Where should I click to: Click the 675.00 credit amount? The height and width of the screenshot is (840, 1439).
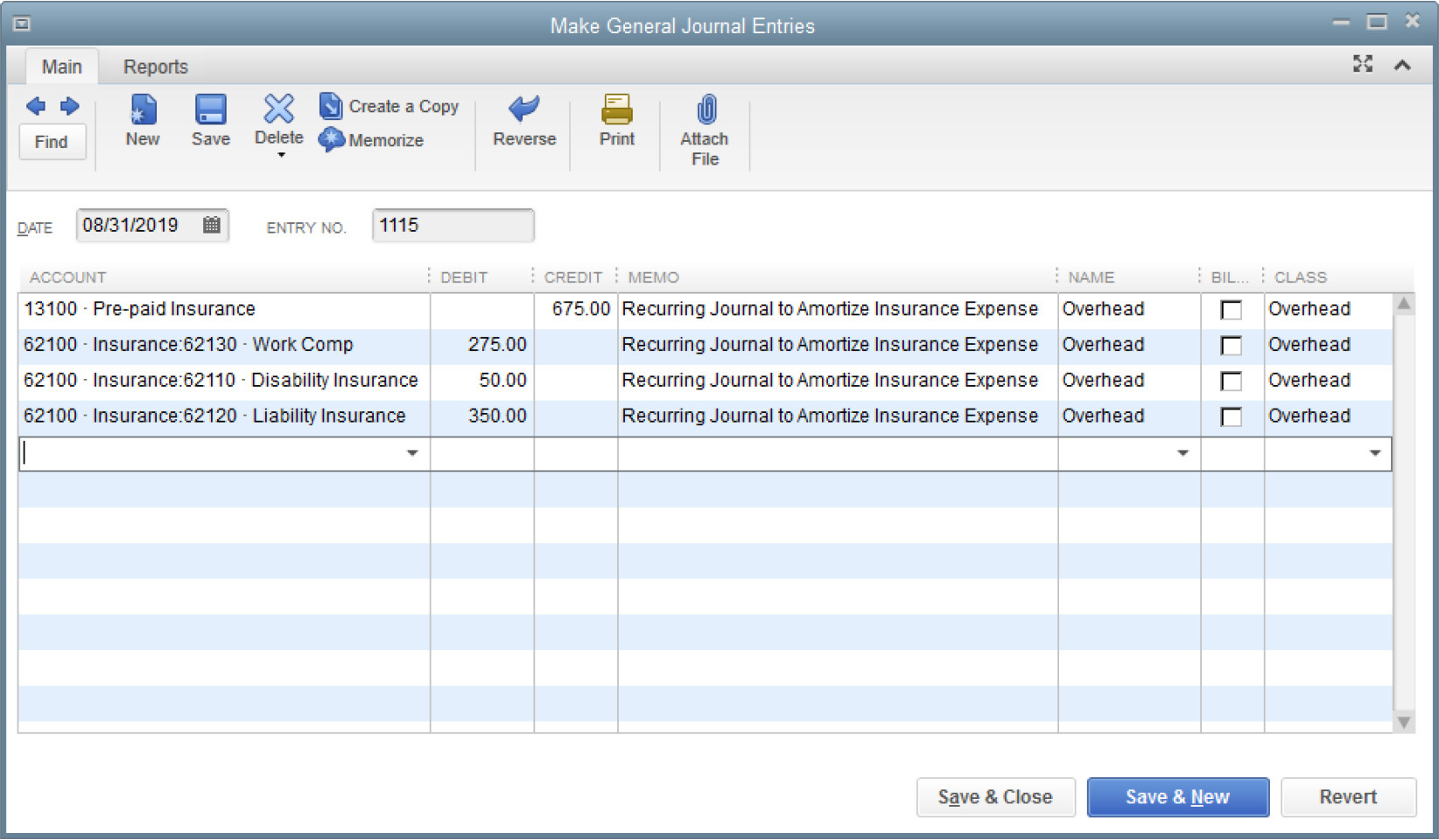click(x=580, y=310)
